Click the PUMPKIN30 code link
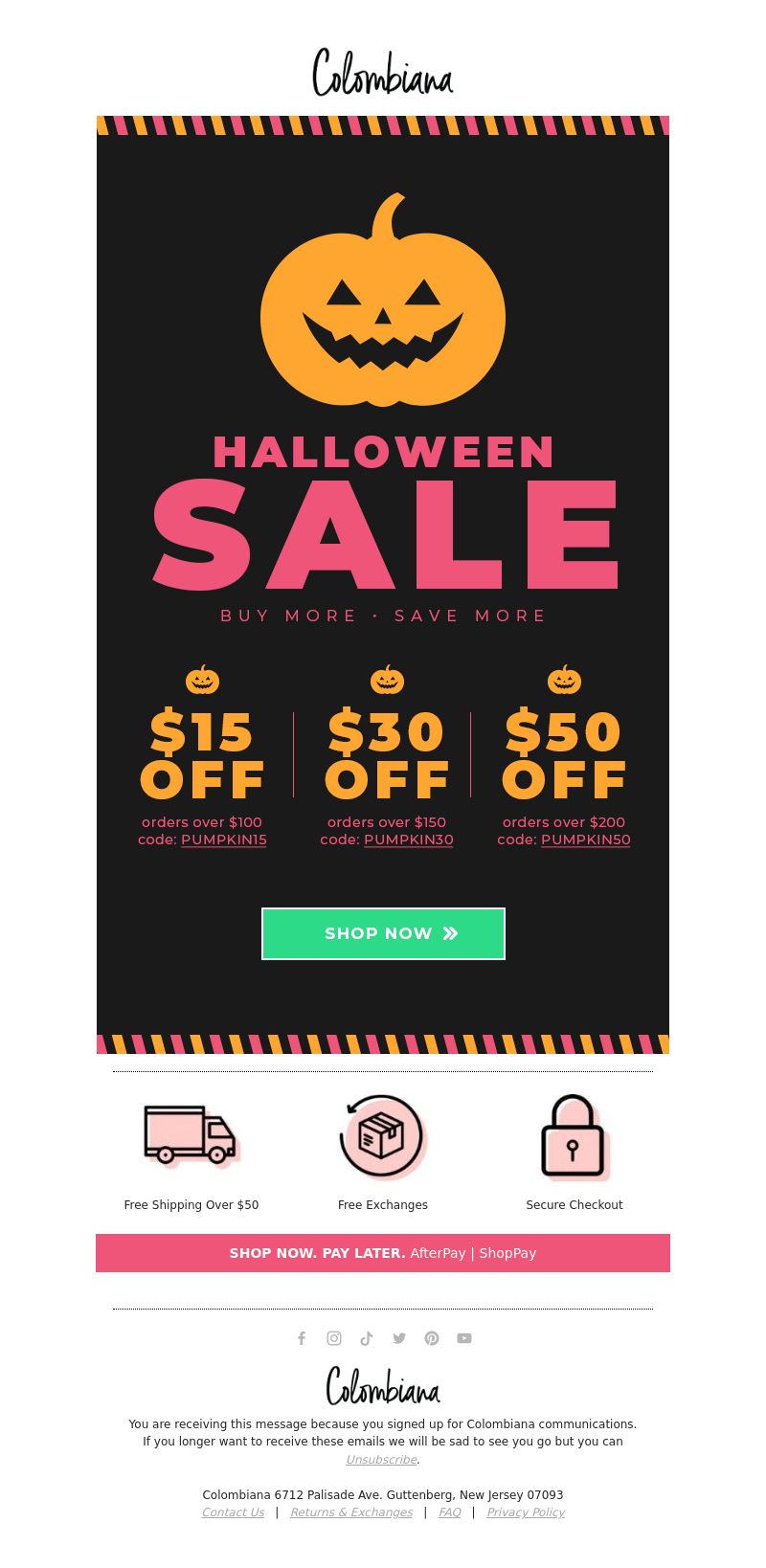This screenshot has height=1568, width=766. (x=409, y=840)
